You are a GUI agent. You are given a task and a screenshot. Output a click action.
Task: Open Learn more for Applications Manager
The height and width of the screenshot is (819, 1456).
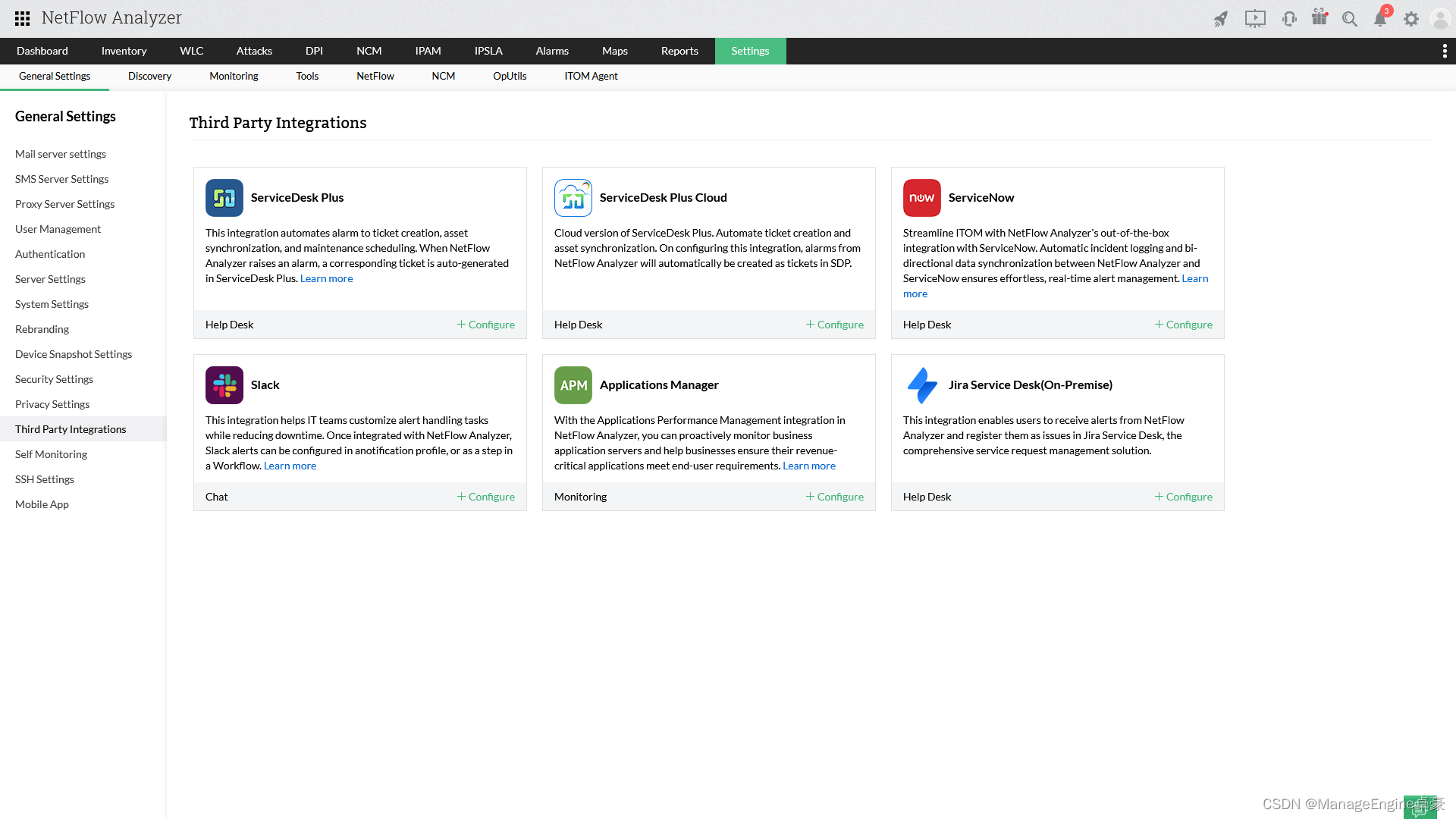click(x=809, y=466)
